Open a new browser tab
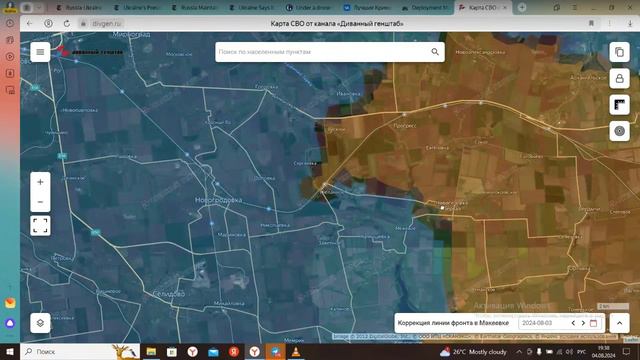Viewport: 640px width, 360px height. pyautogui.click(x=522, y=7)
